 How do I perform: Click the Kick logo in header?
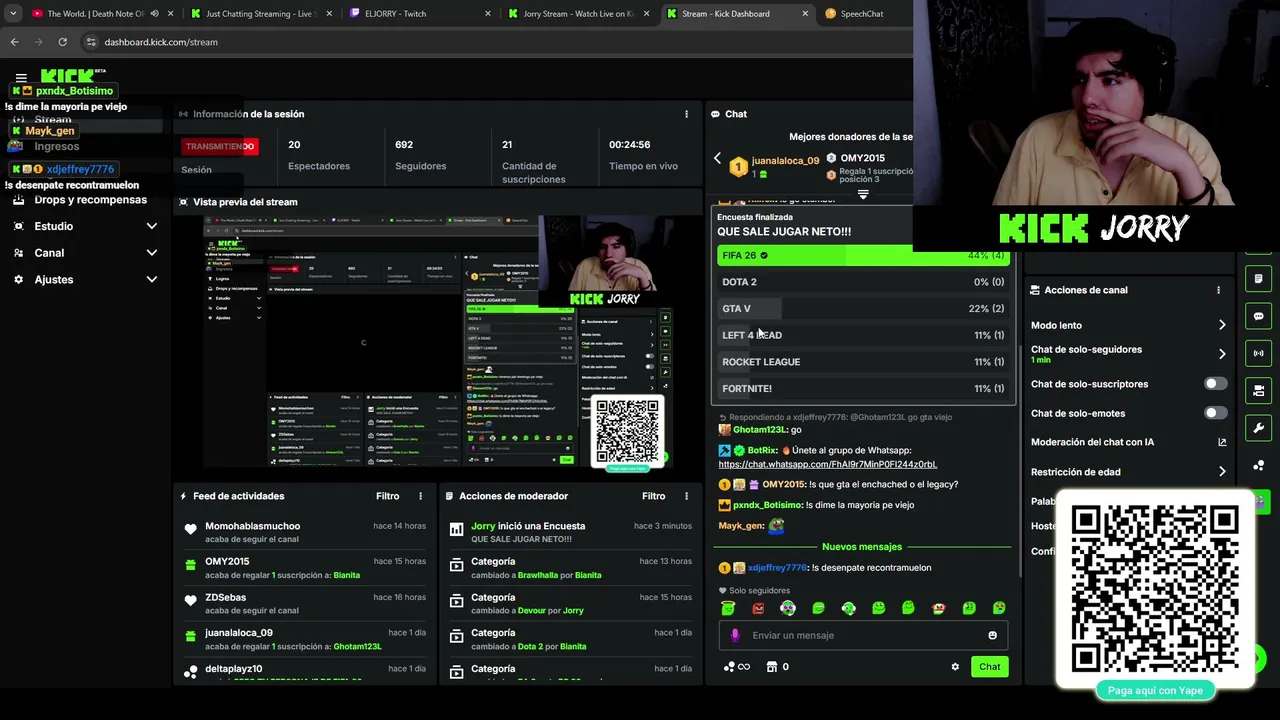[67, 76]
